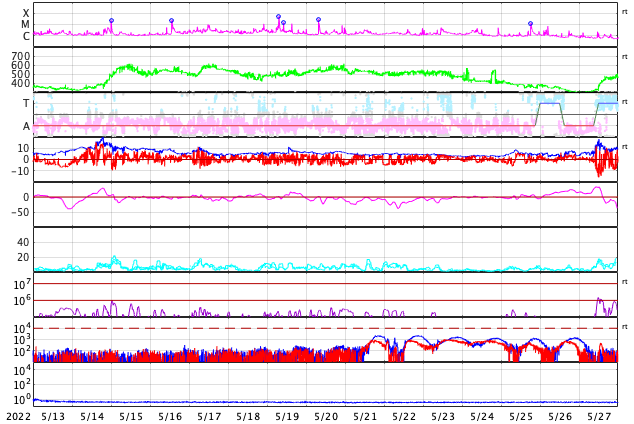Click the 'rt' label beside the T/A panel
The height and width of the screenshot is (424, 634).
(x=624, y=101)
